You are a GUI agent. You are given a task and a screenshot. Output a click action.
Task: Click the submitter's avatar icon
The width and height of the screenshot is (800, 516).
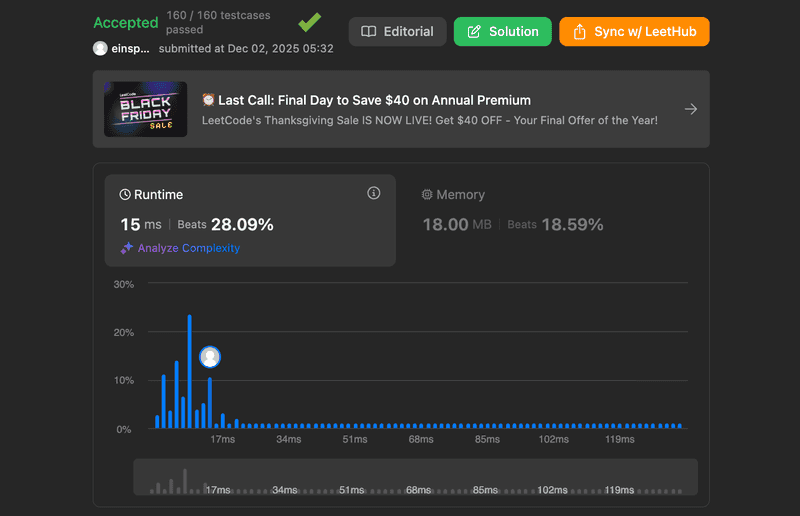(100, 48)
